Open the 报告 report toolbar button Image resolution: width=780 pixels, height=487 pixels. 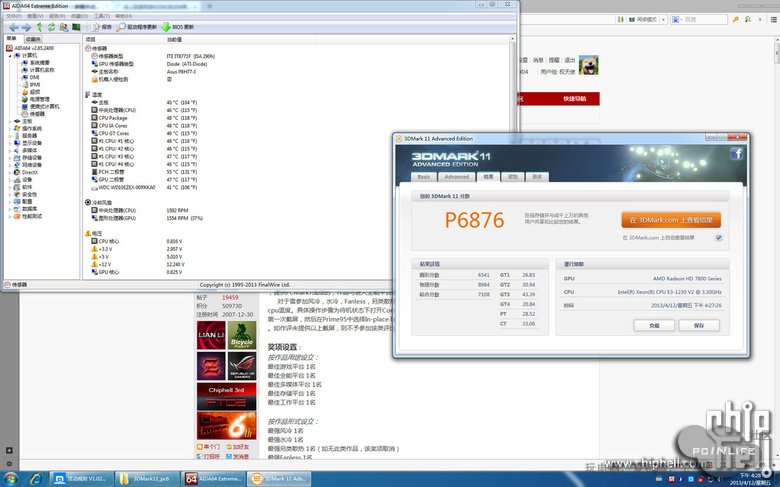point(102,27)
